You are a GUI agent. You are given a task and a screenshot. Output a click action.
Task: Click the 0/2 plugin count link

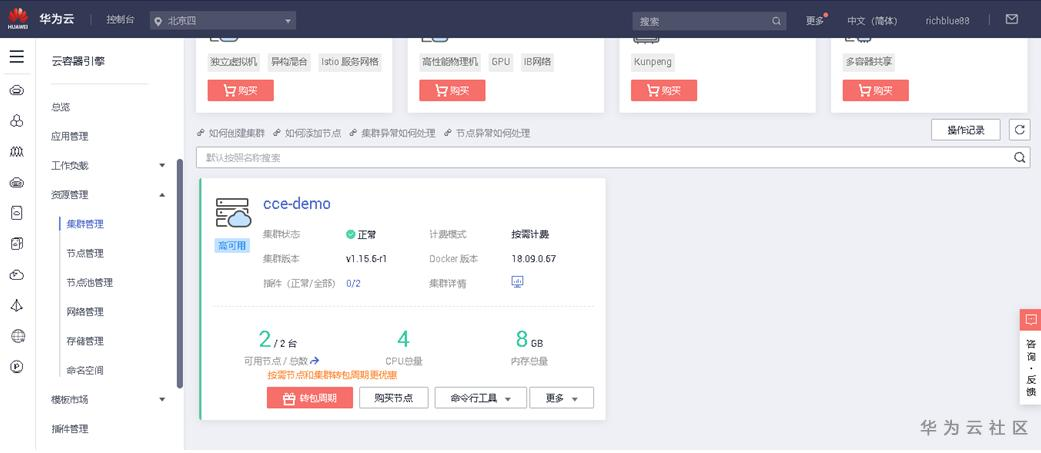click(x=353, y=283)
